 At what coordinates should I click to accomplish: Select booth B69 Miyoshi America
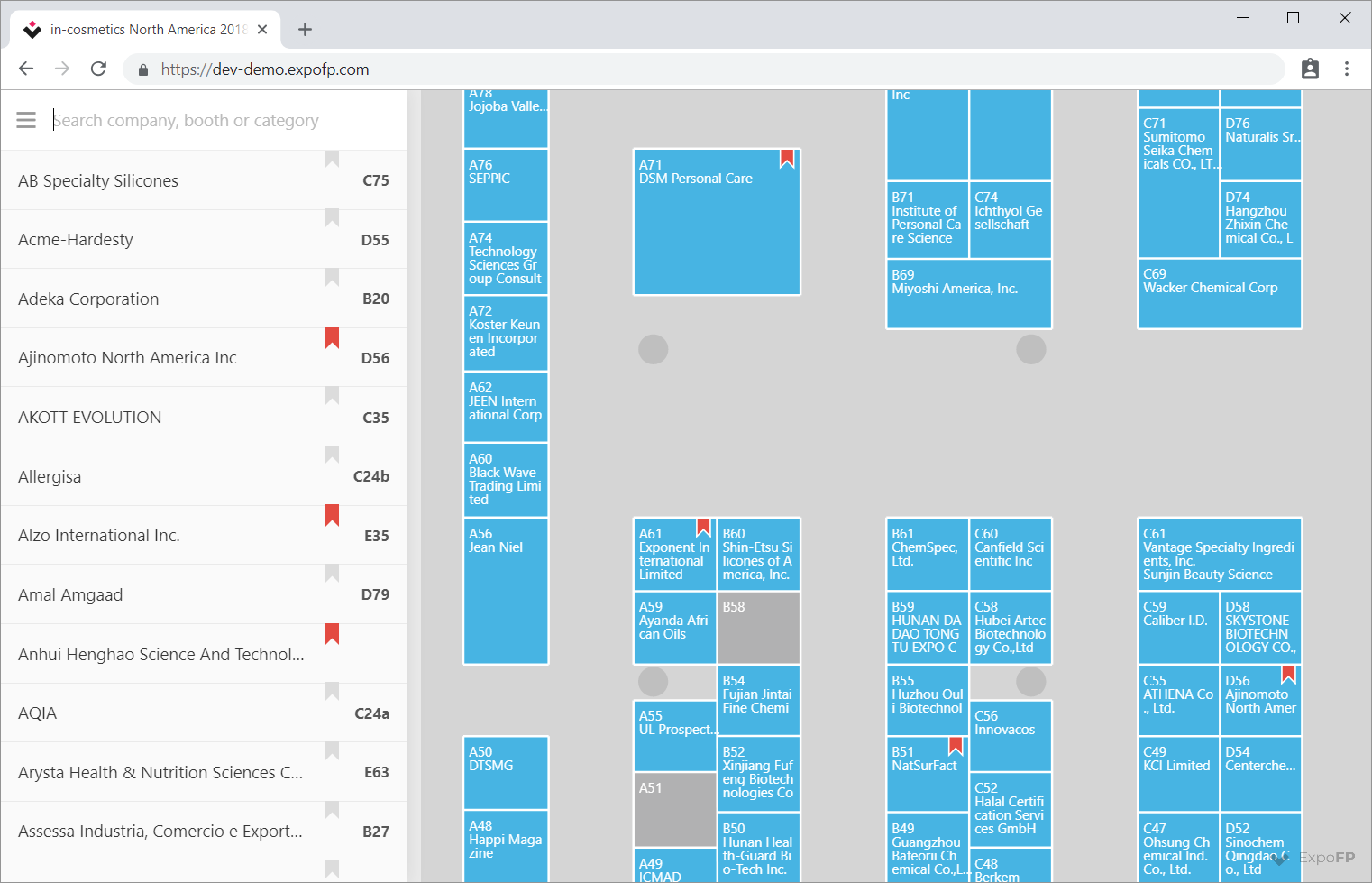969,294
